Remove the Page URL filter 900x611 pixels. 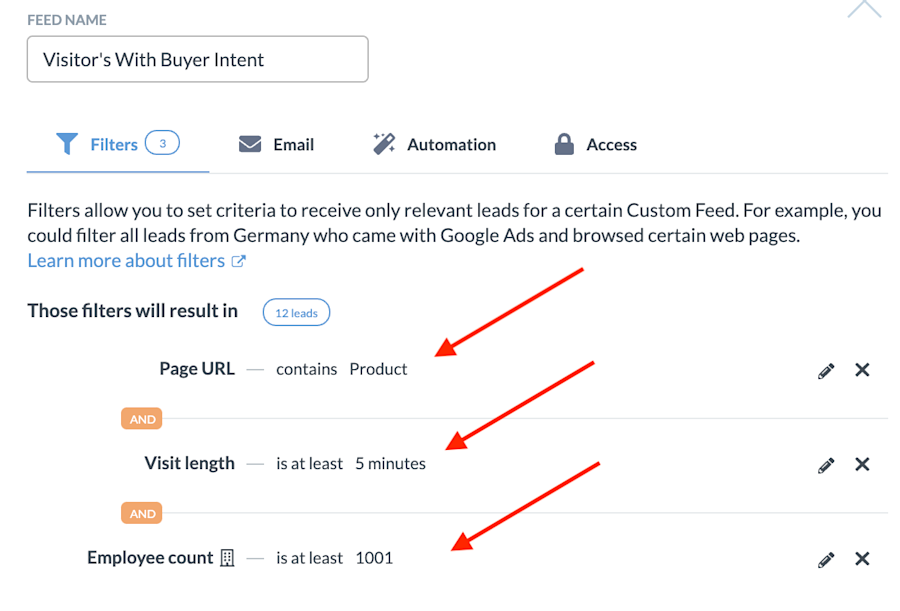tap(862, 370)
